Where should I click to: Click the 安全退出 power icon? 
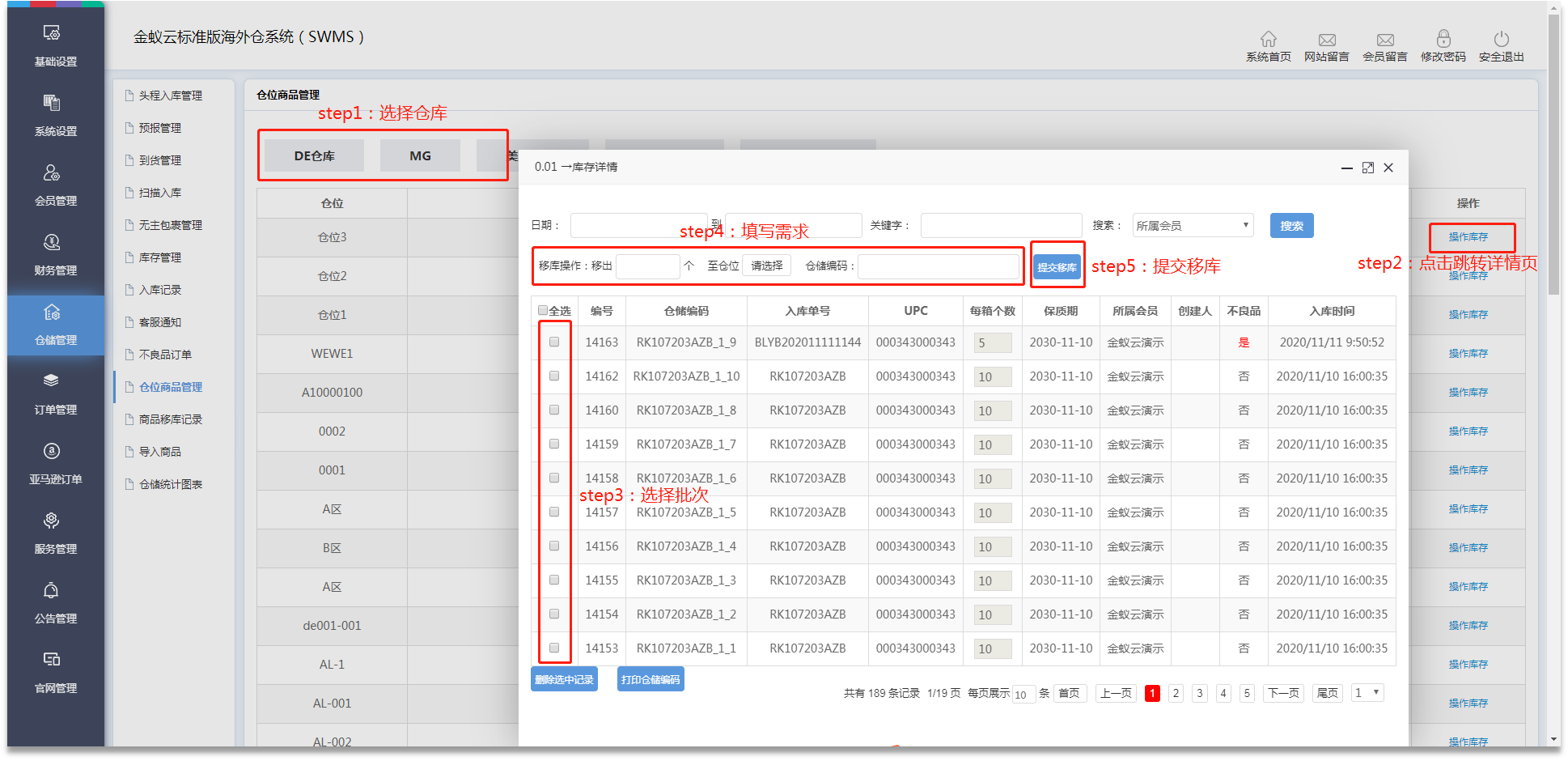(x=1501, y=39)
